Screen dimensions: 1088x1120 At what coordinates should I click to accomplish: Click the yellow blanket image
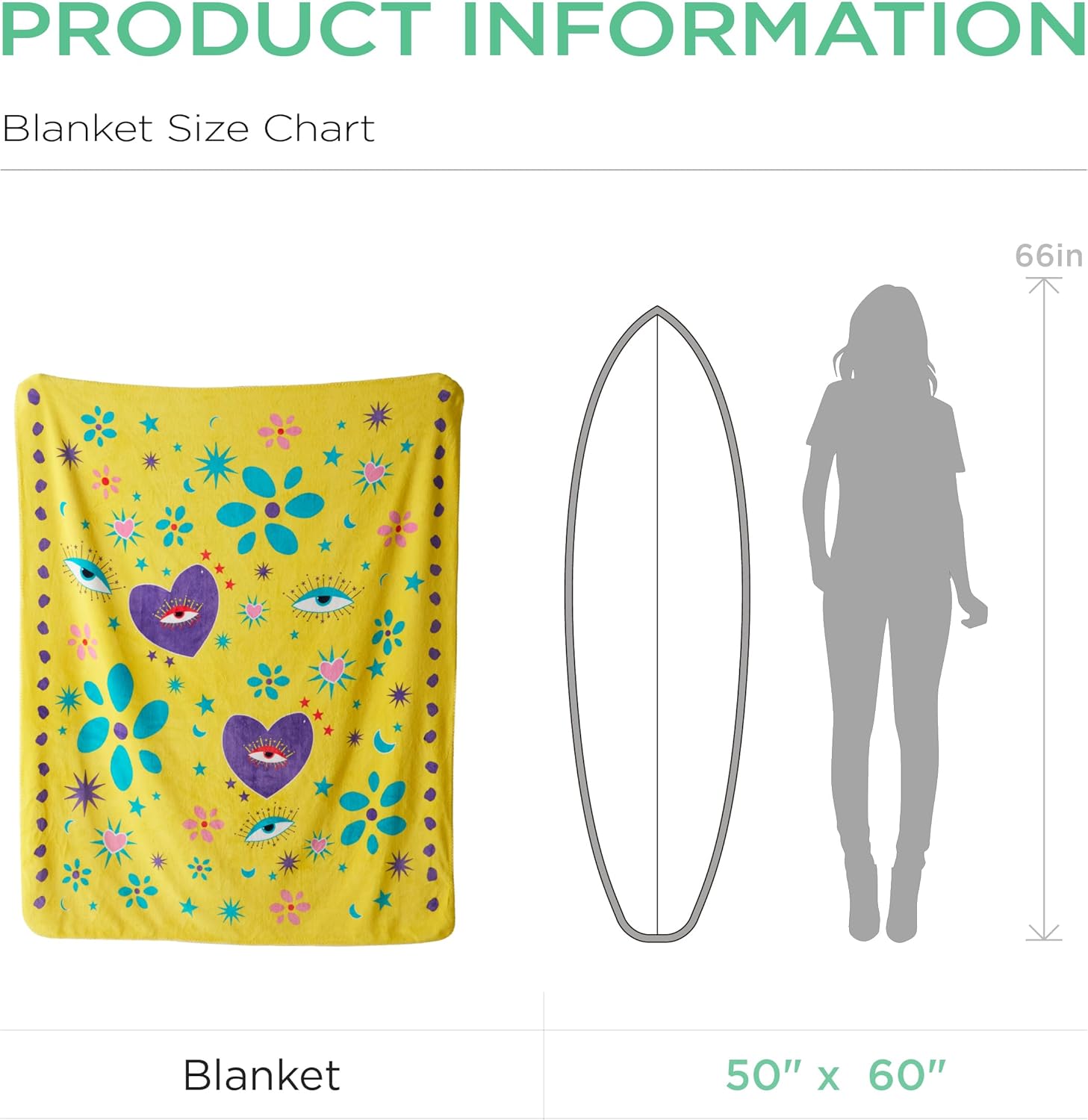tap(239, 659)
